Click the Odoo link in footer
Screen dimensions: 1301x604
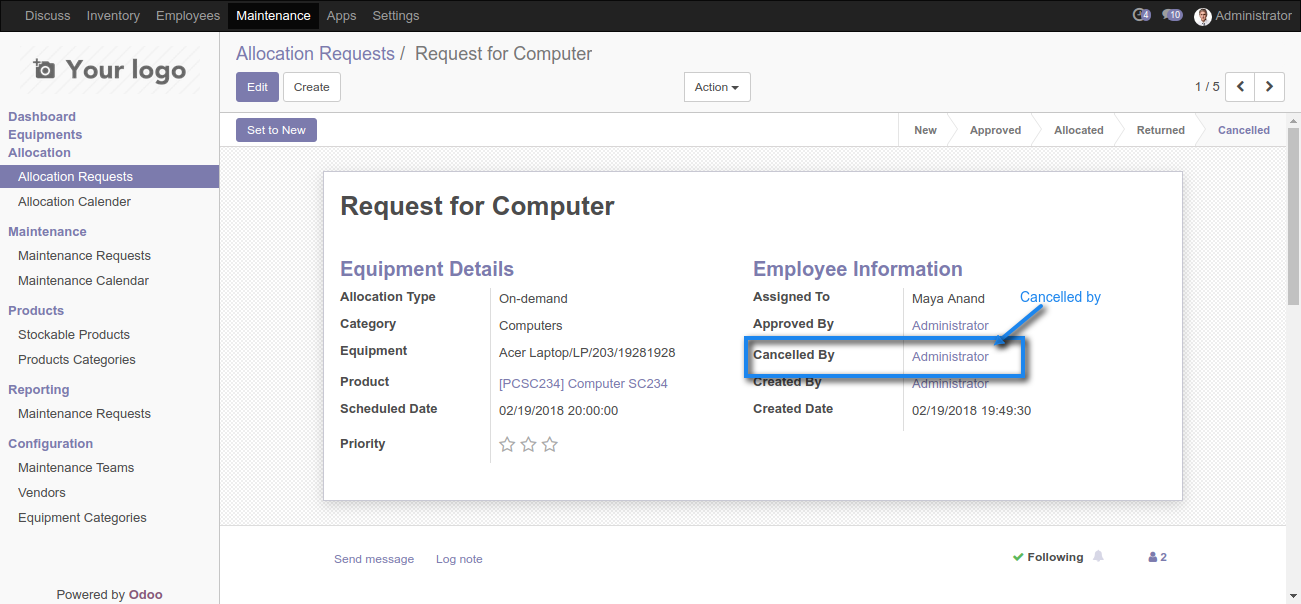pyautogui.click(x=146, y=595)
